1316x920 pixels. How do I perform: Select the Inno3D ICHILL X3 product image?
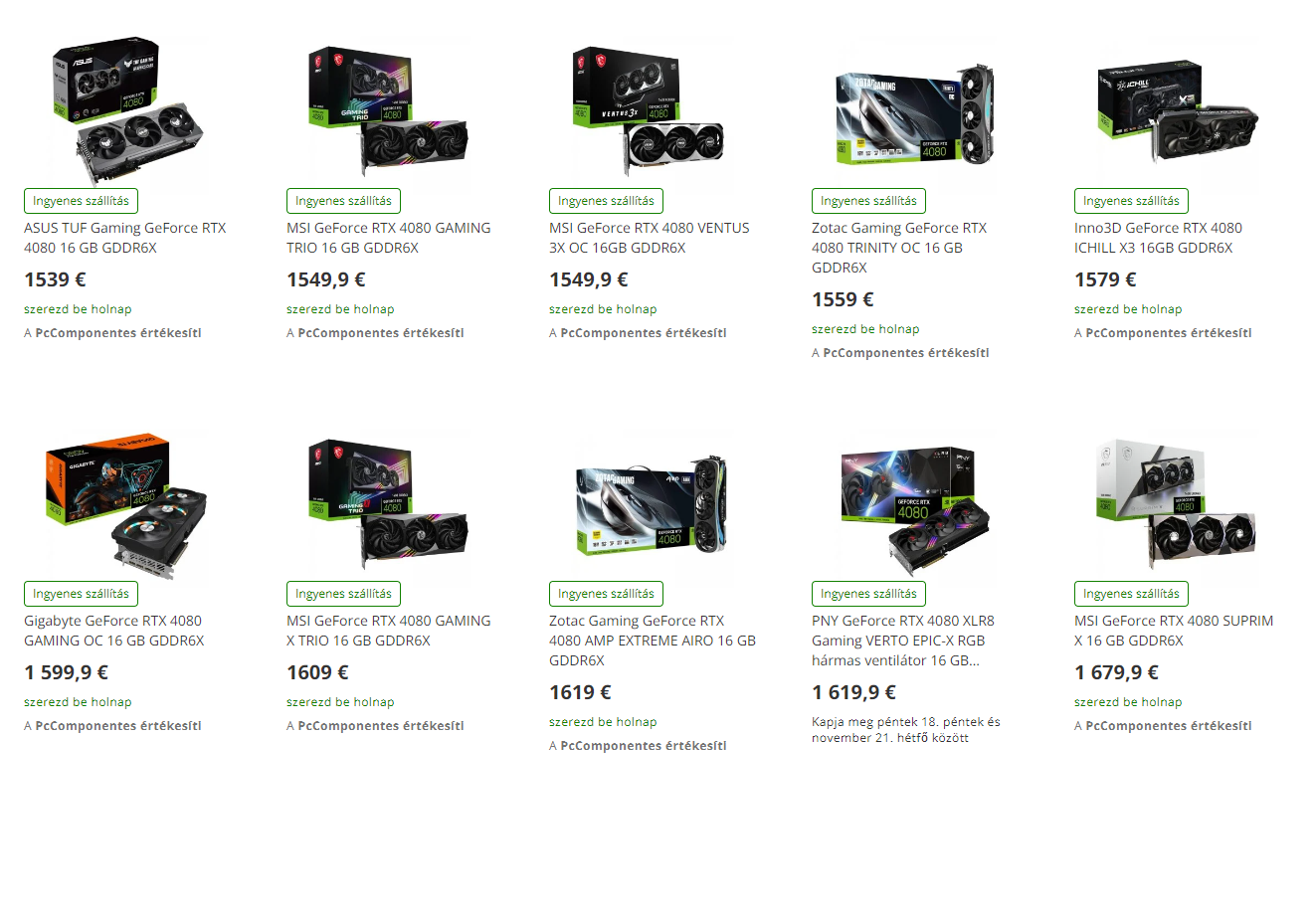1178,111
